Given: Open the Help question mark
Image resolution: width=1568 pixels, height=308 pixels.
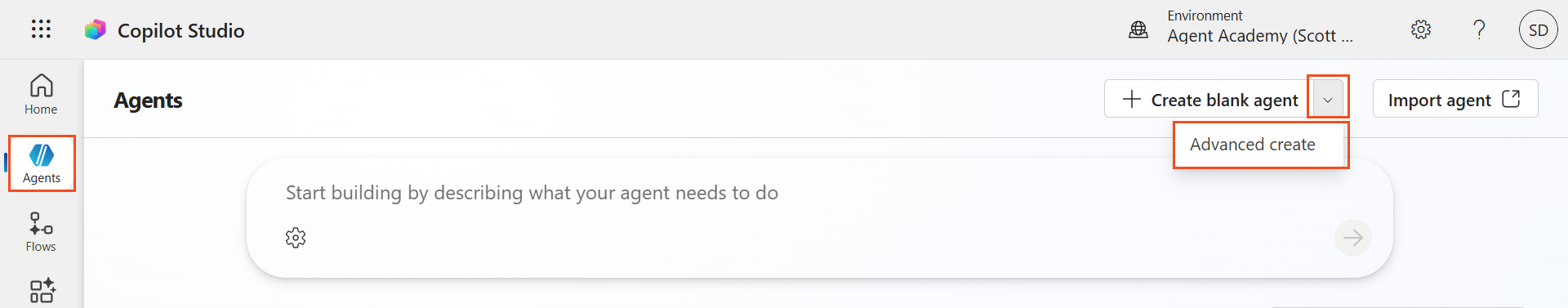Looking at the screenshot, I should click(1479, 29).
